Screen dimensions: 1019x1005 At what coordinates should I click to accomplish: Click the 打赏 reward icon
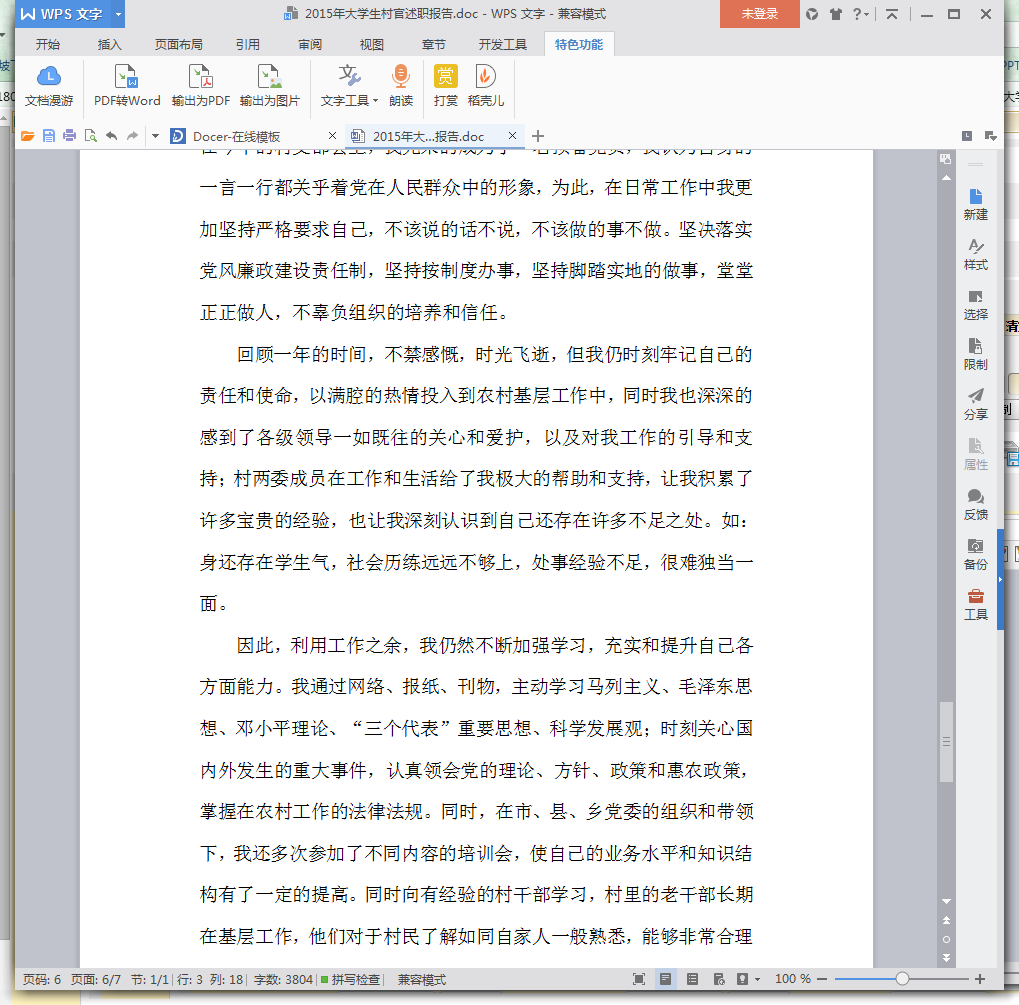point(446,86)
